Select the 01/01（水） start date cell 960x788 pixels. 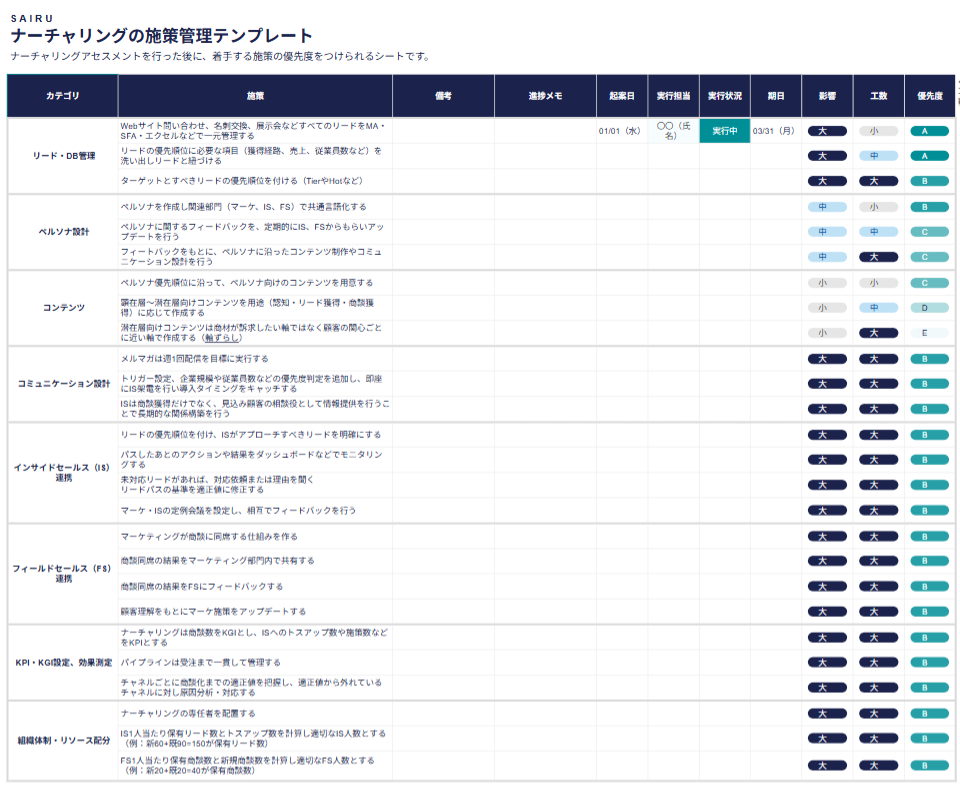point(620,131)
